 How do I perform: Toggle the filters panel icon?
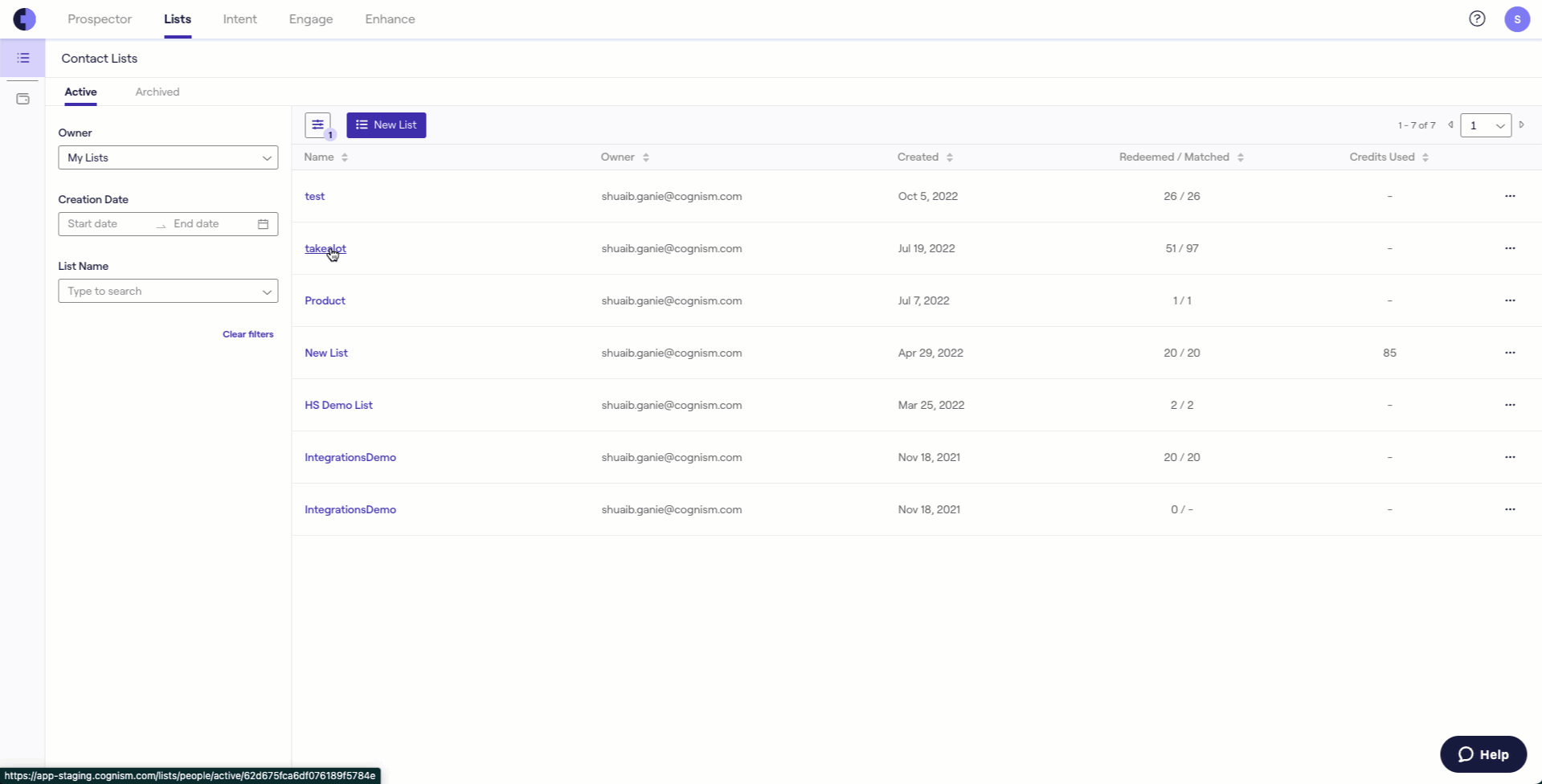318,125
